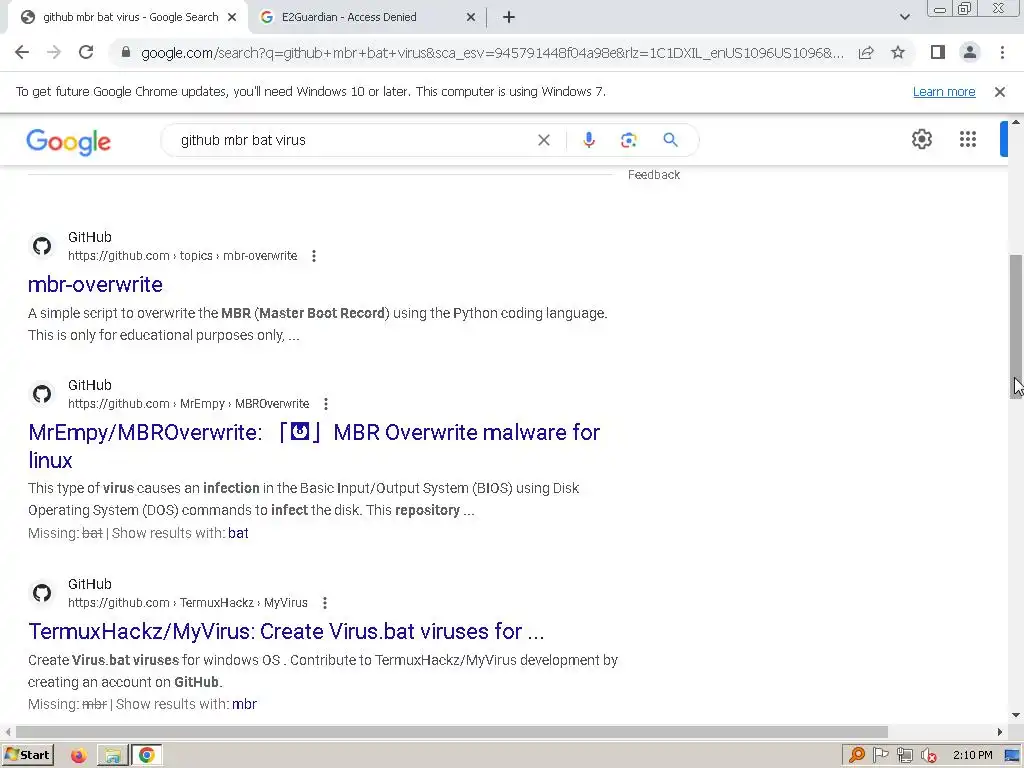Submit search with the magnifier icon
Image resolution: width=1024 pixels, height=768 pixels.
tap(670, 140)
